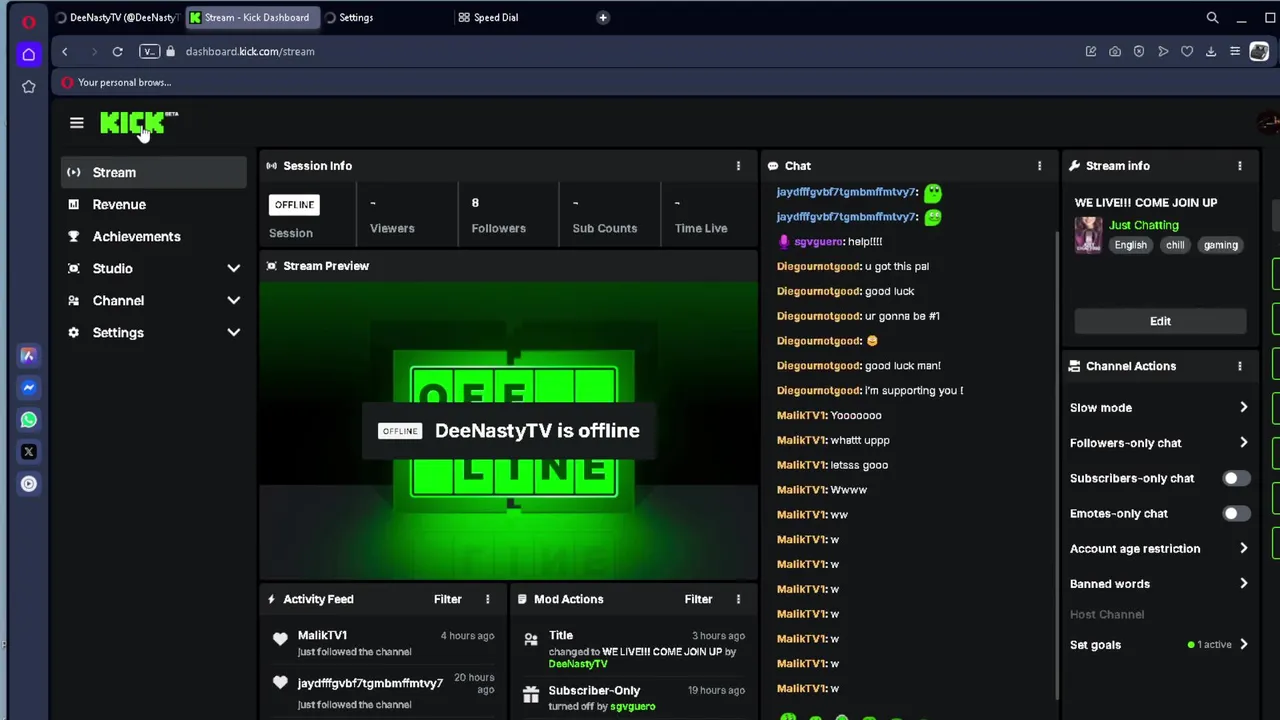The image size is (1280, 720).
Task: Open the browser easy setup menu icon
Action: tap(1235, 51)
